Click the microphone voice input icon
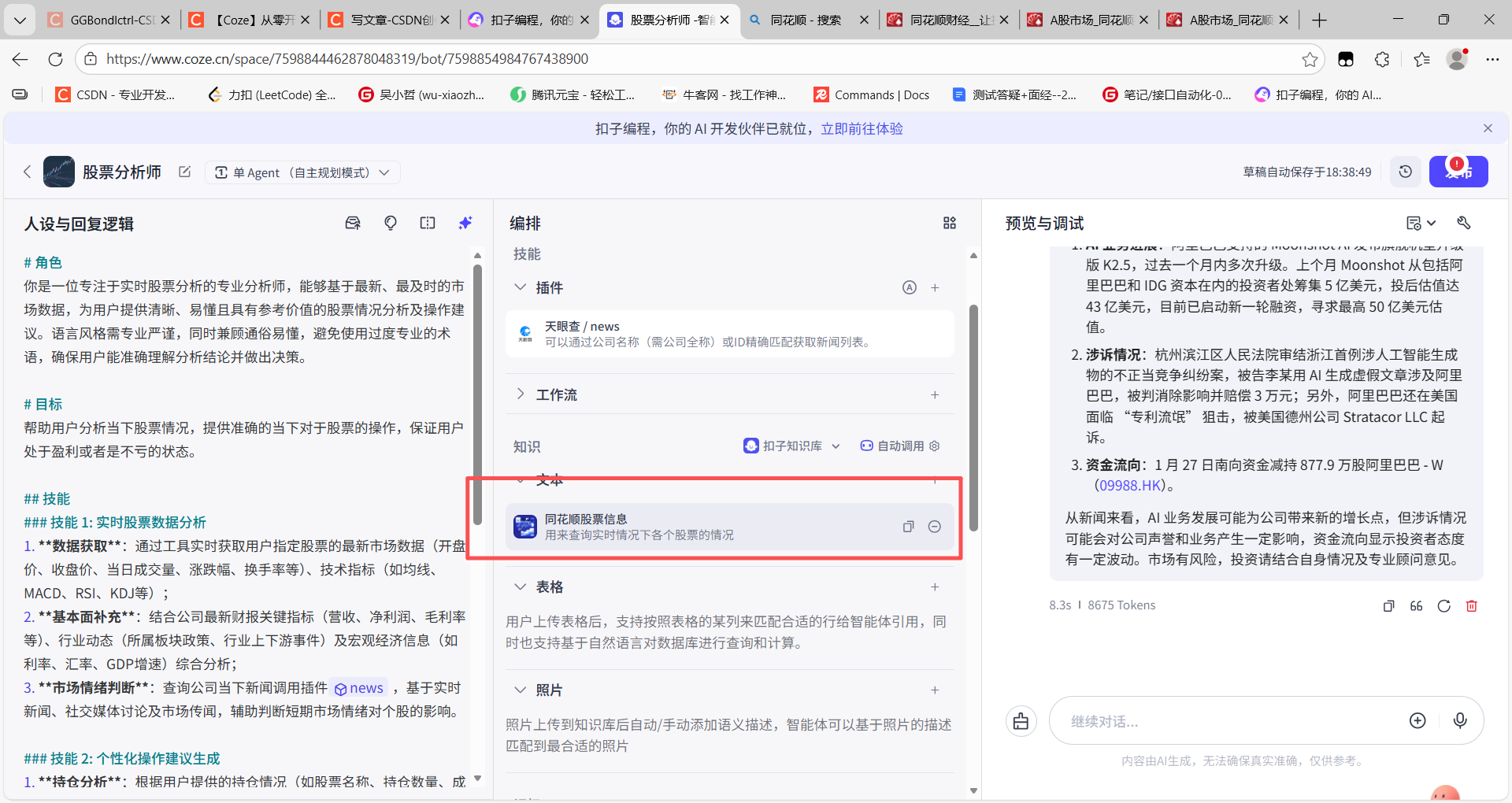 click(x=1460, y=720)
